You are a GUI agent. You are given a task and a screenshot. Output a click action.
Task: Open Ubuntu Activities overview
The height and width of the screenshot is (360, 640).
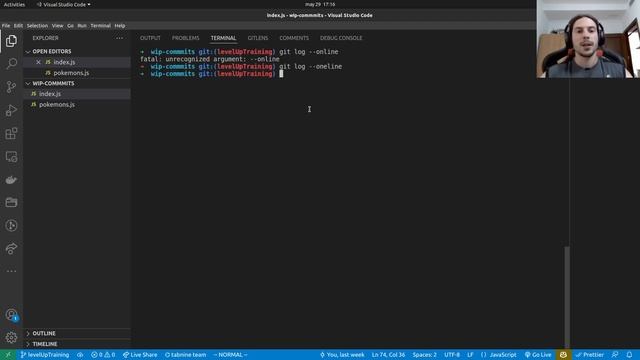(x=14, y=4)
